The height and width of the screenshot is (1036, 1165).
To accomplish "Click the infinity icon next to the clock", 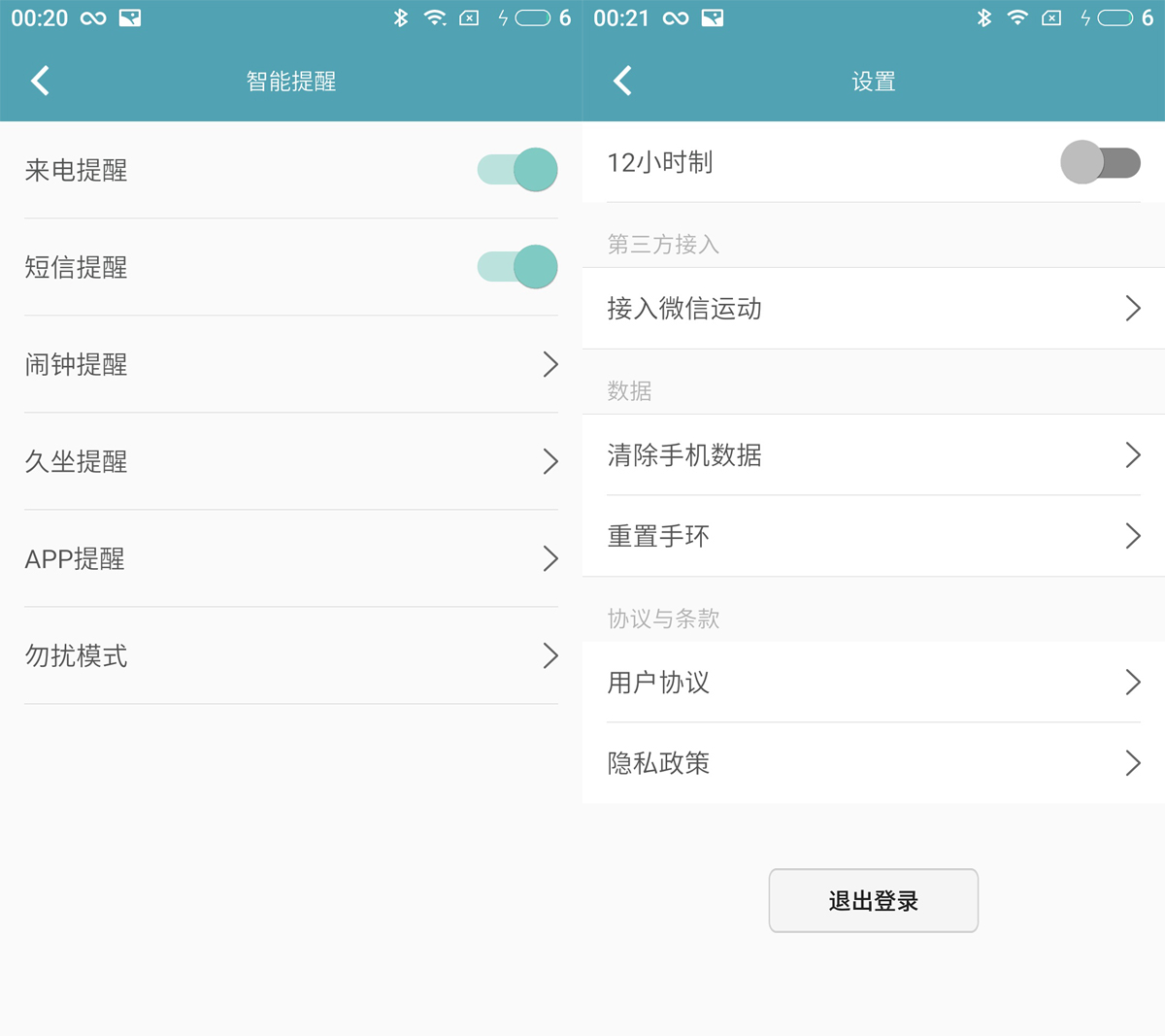I will [x=92, y=17].
